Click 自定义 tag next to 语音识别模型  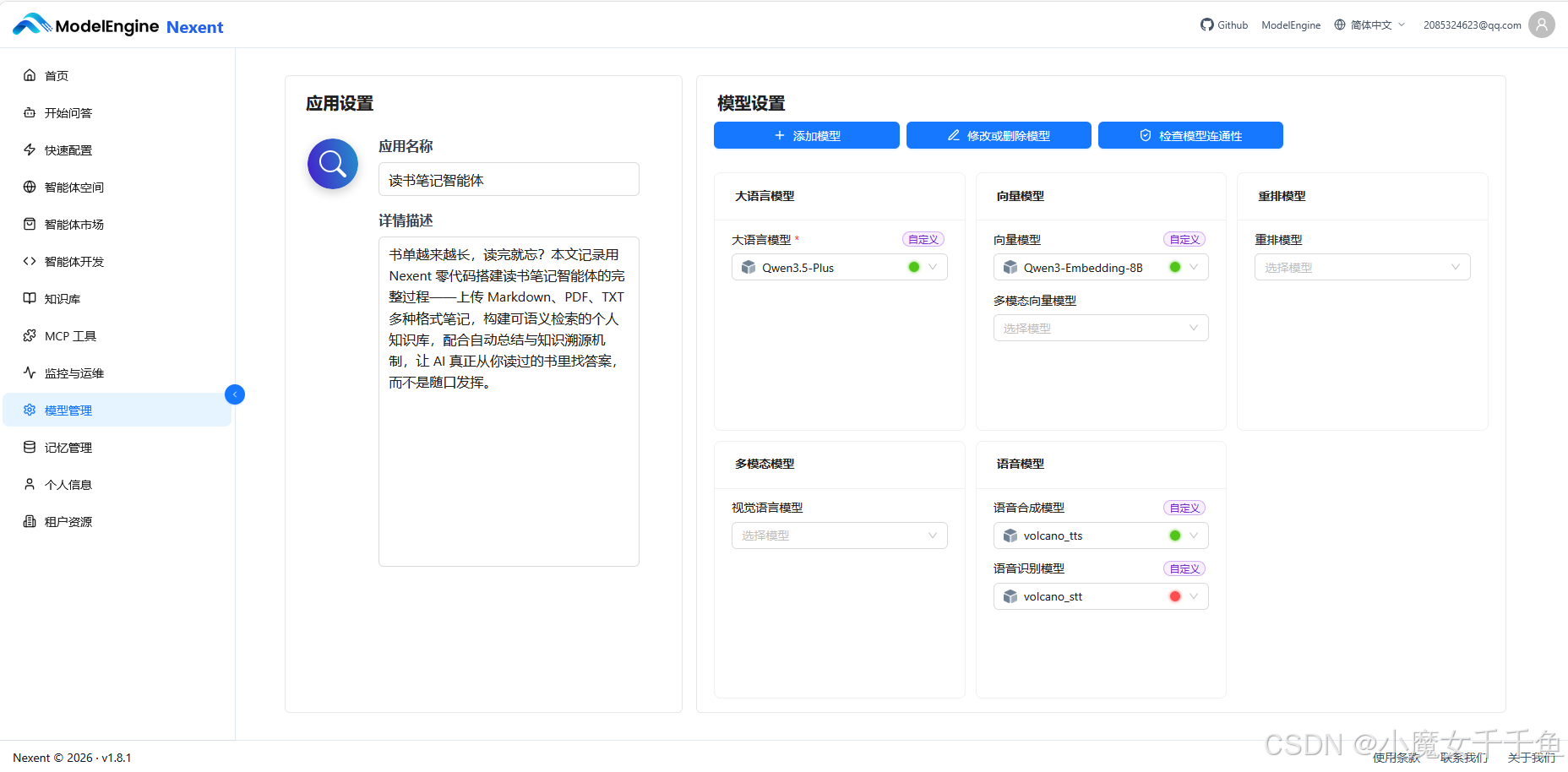coord(1184,568)
